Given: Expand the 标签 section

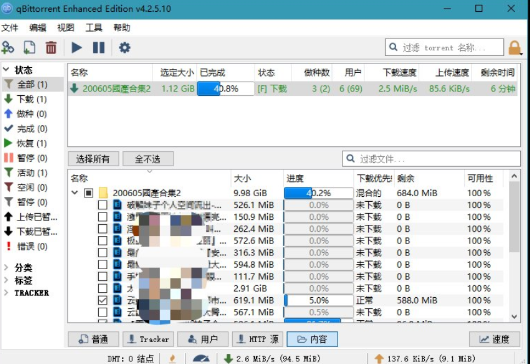Looking at the screenshot, I should click(x=6, y=280).
